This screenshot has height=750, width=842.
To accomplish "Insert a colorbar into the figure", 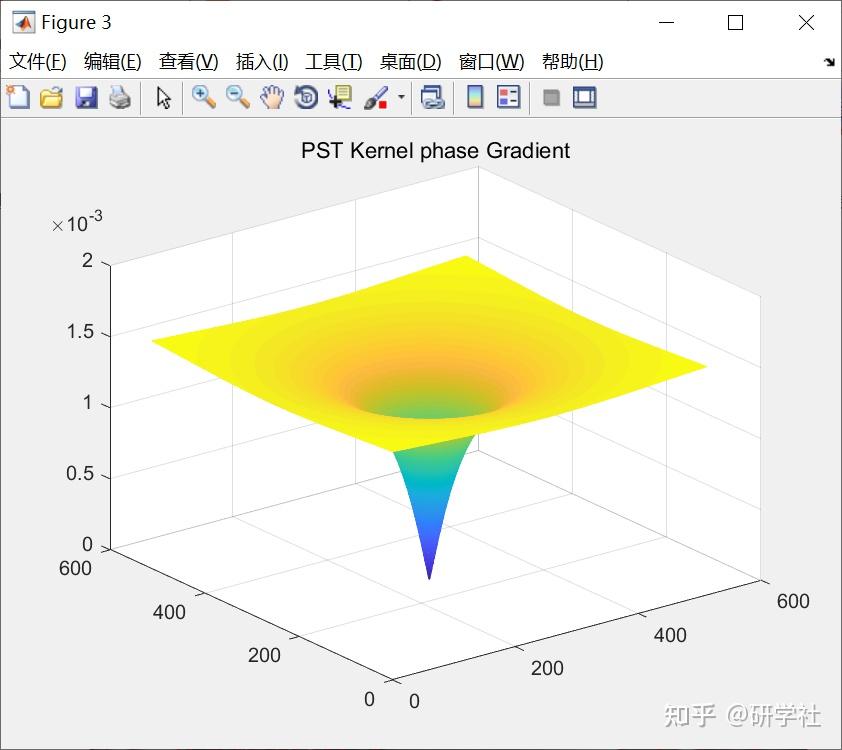I will click(x=473, y=97).
